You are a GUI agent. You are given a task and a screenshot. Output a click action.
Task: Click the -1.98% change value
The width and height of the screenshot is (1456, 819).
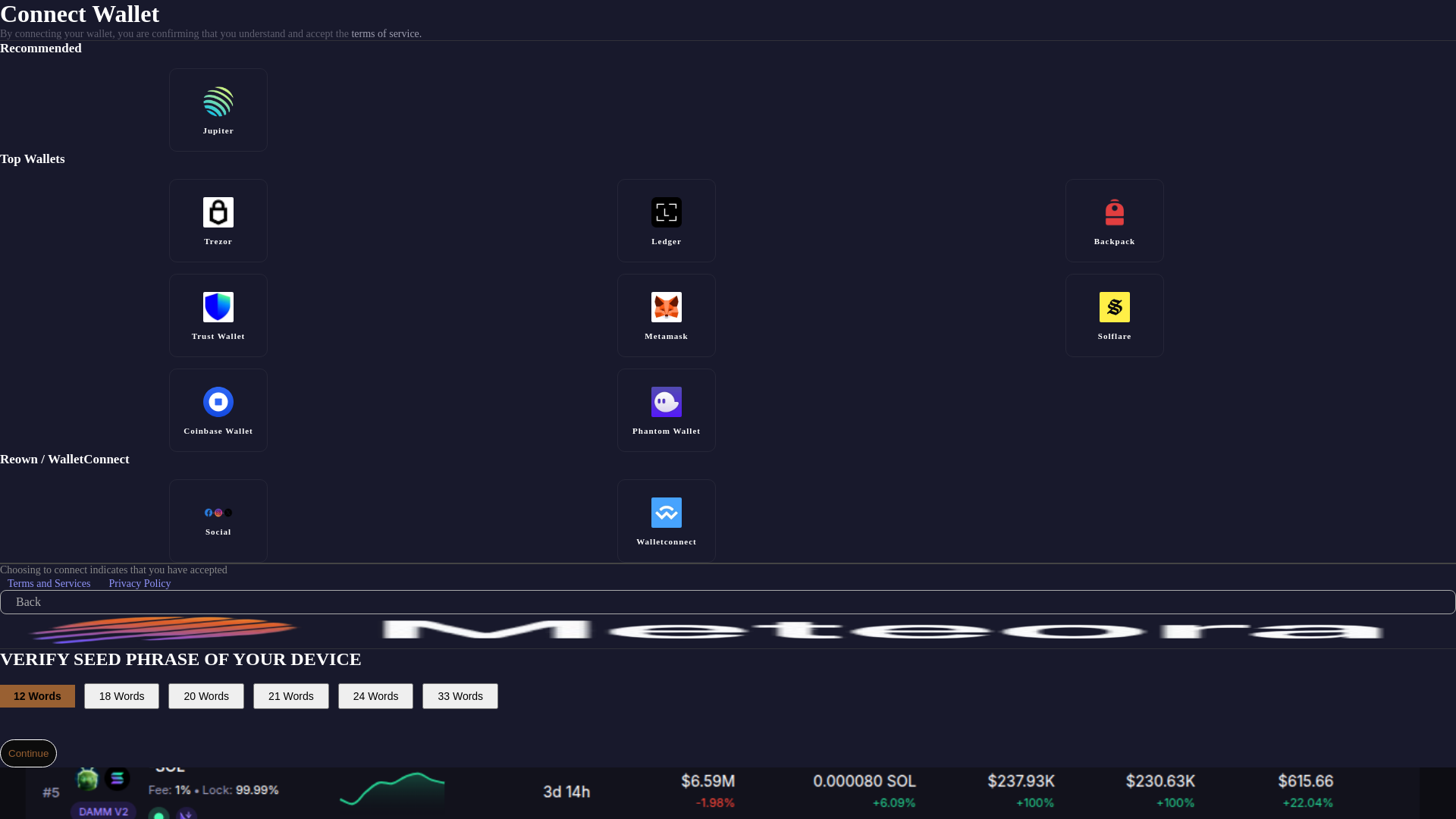pyautogui.click(x=714, y=802)
